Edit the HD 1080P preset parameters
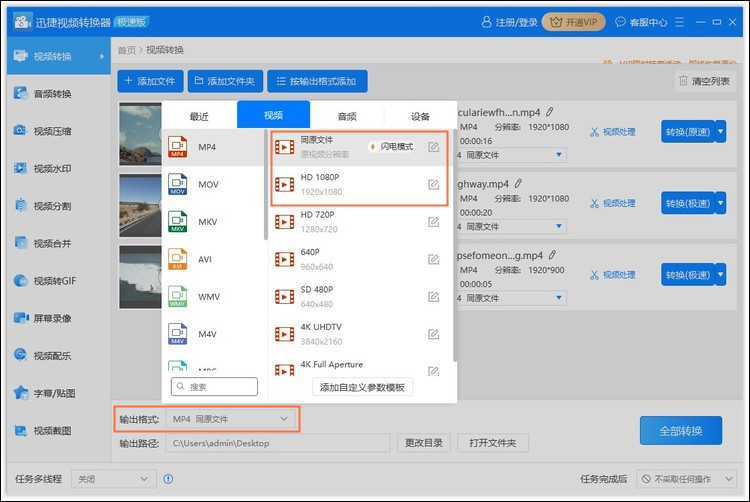750x502 pixels. point(433,184)
